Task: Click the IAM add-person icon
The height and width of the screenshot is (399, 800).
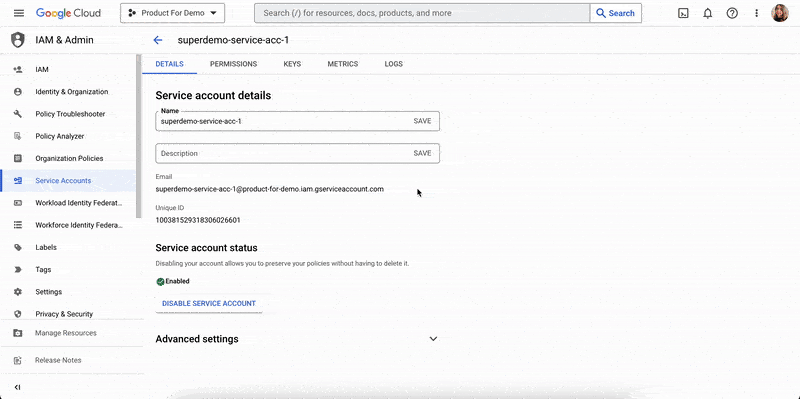Action: click(x=18, y=69)
